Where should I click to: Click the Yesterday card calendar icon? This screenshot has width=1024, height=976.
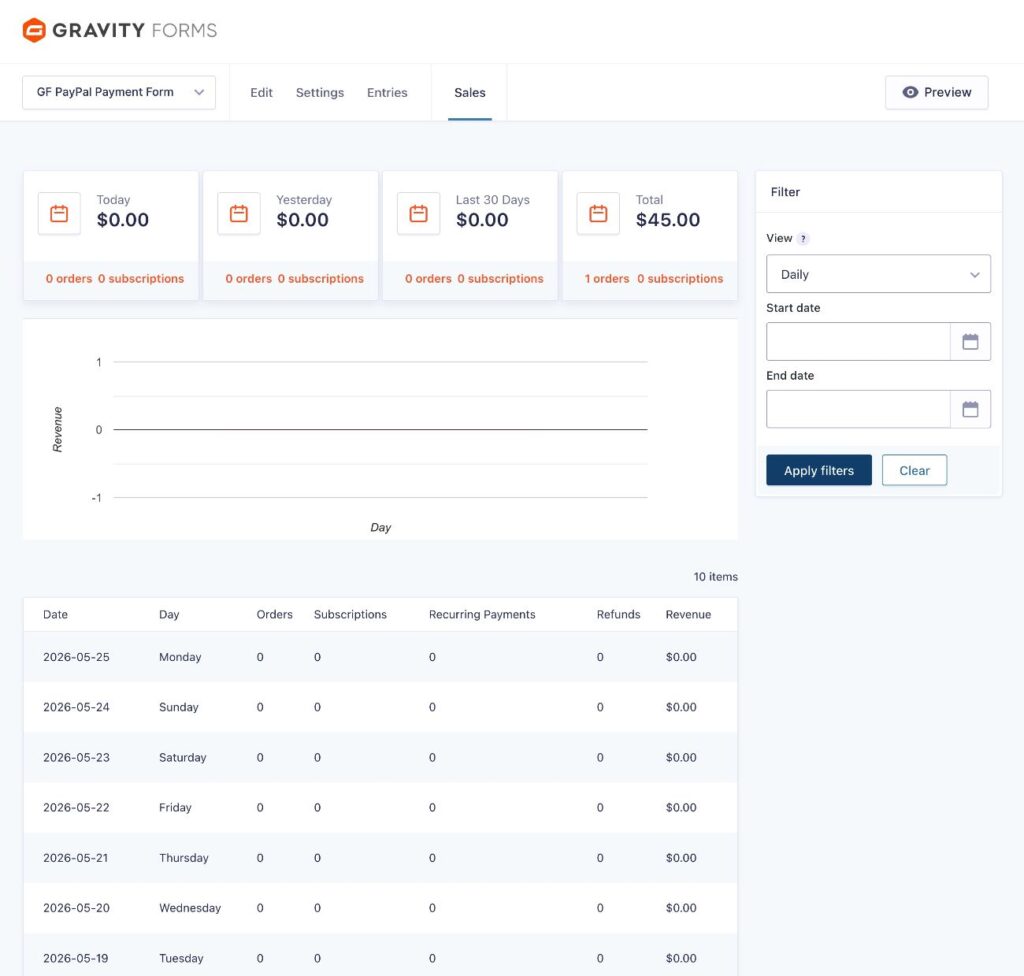239,214
